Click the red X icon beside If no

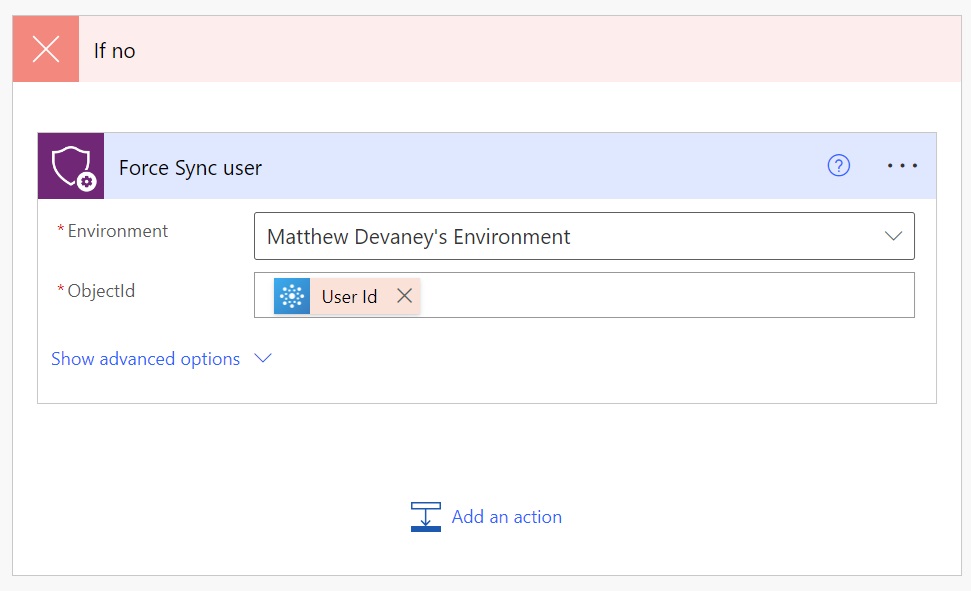pyautogui.click(x=46, y=49)
